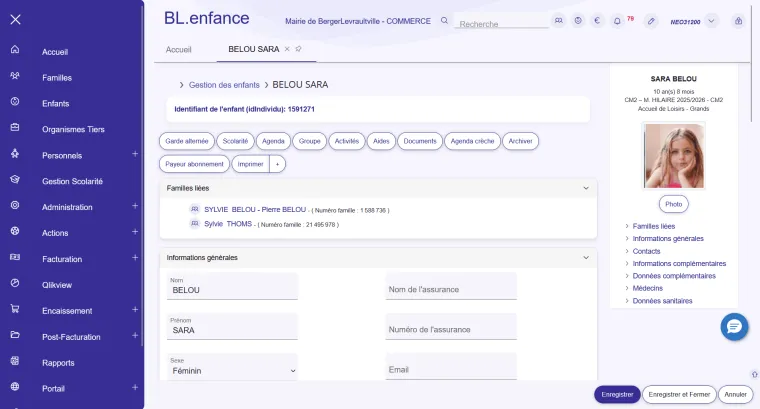Image resolution: width=760 pixels, height=409 pixels.
Task: Click the Agenda crèche button
Action: 472,141
